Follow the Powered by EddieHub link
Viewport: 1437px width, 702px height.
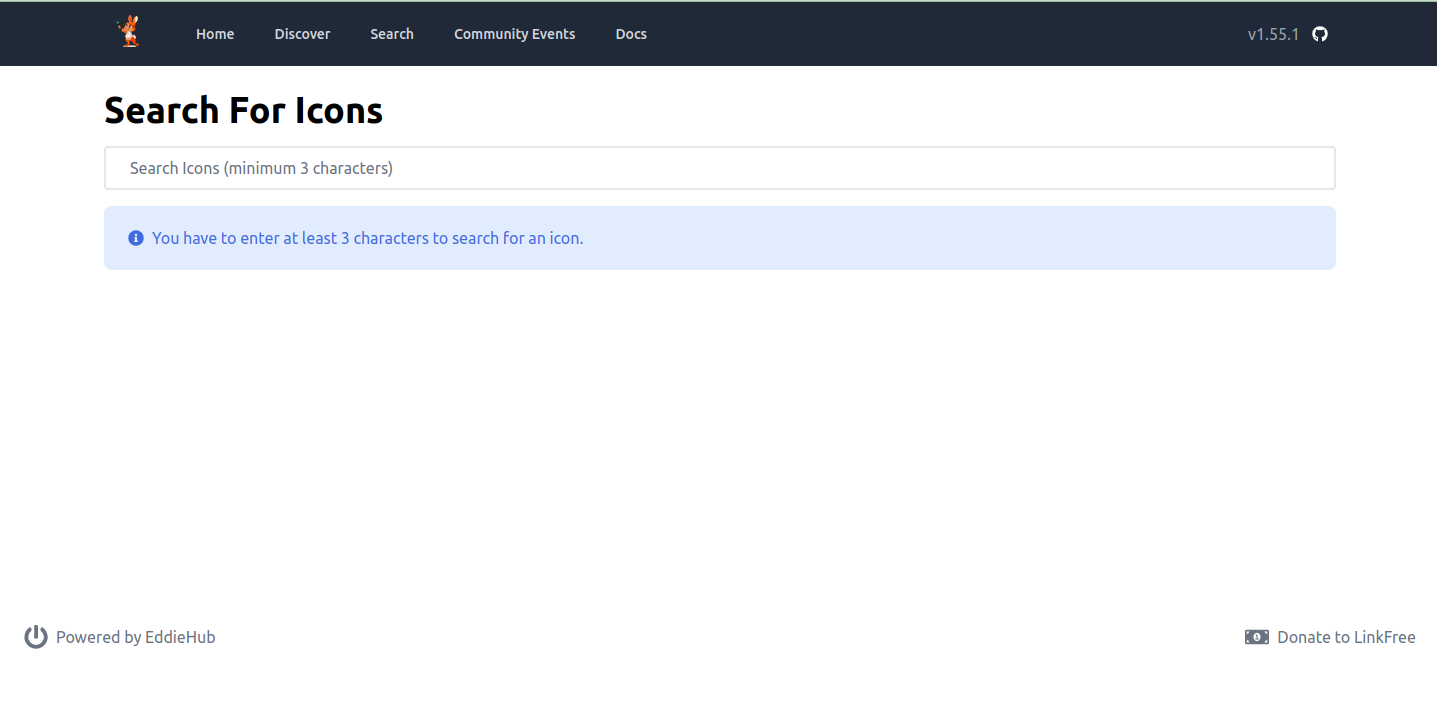pos(120,637)
